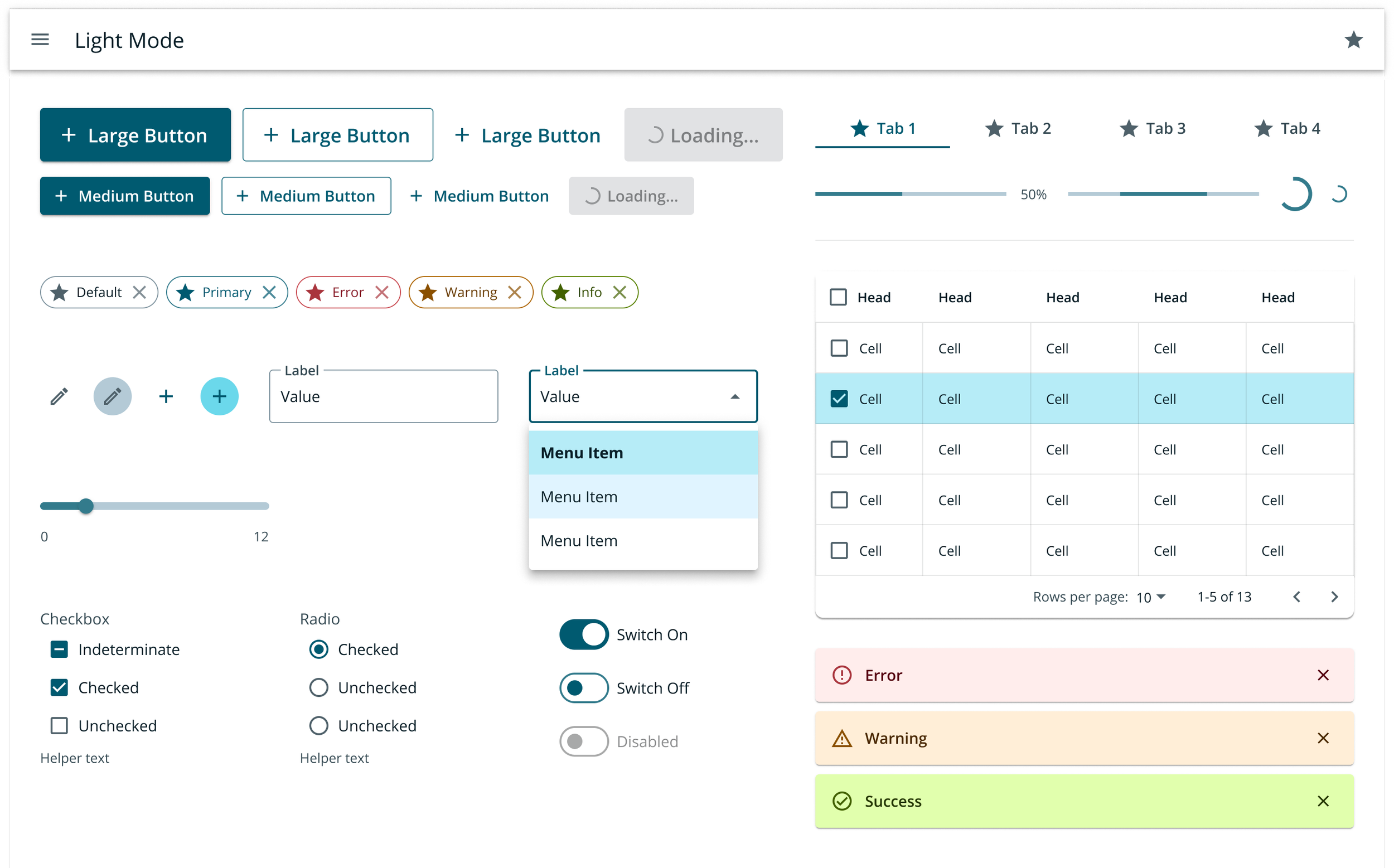This screenshot has width=1394, height=868.
Task: Open the hamburger menu icon
Action: [40, 40]
